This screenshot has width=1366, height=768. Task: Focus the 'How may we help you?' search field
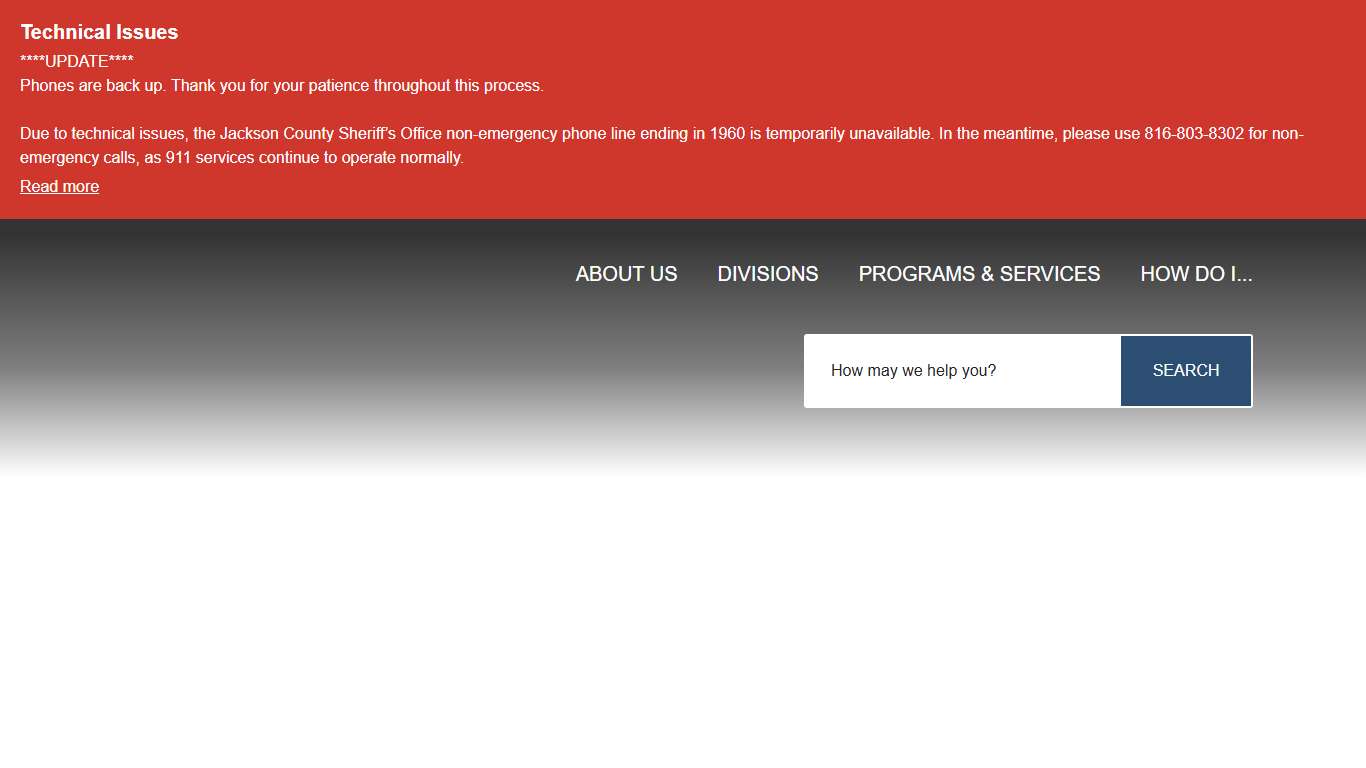click(x=962, y=371)
